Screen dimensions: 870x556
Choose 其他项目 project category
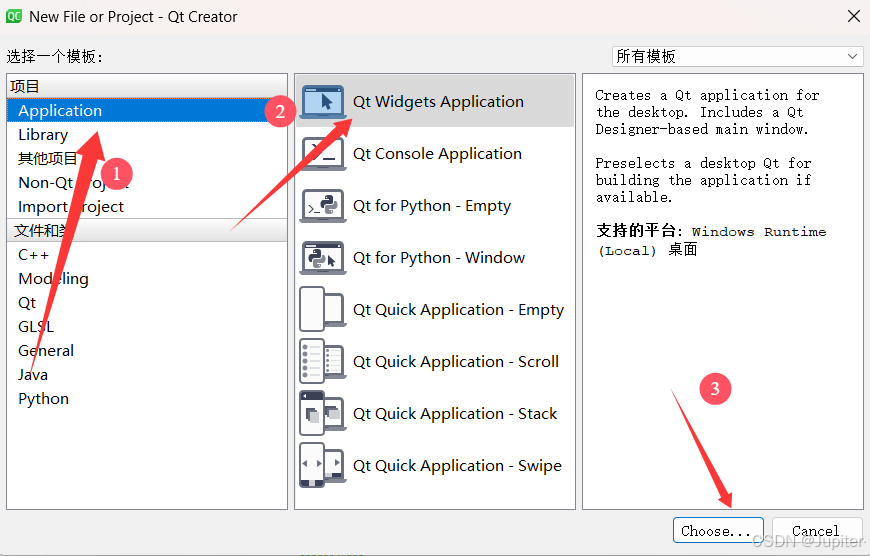coord(147,158)
